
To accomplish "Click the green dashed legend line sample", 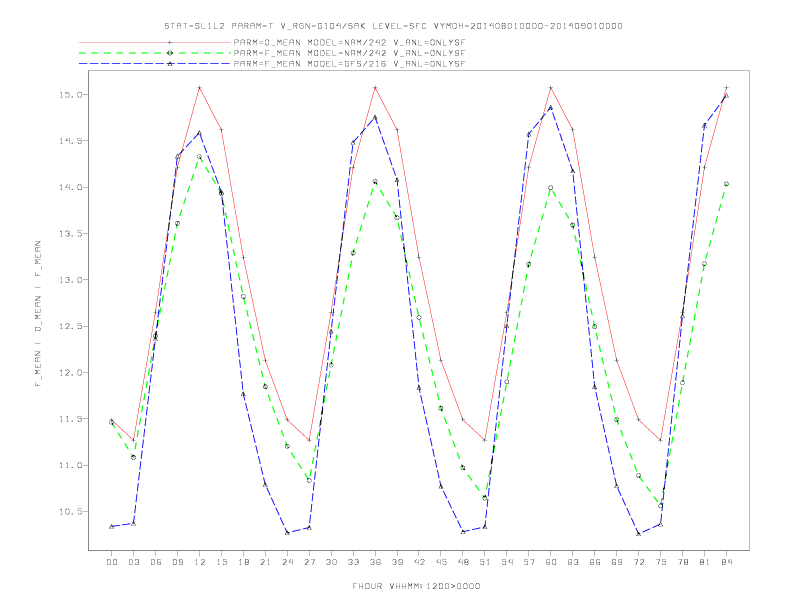I will (155, 53).
